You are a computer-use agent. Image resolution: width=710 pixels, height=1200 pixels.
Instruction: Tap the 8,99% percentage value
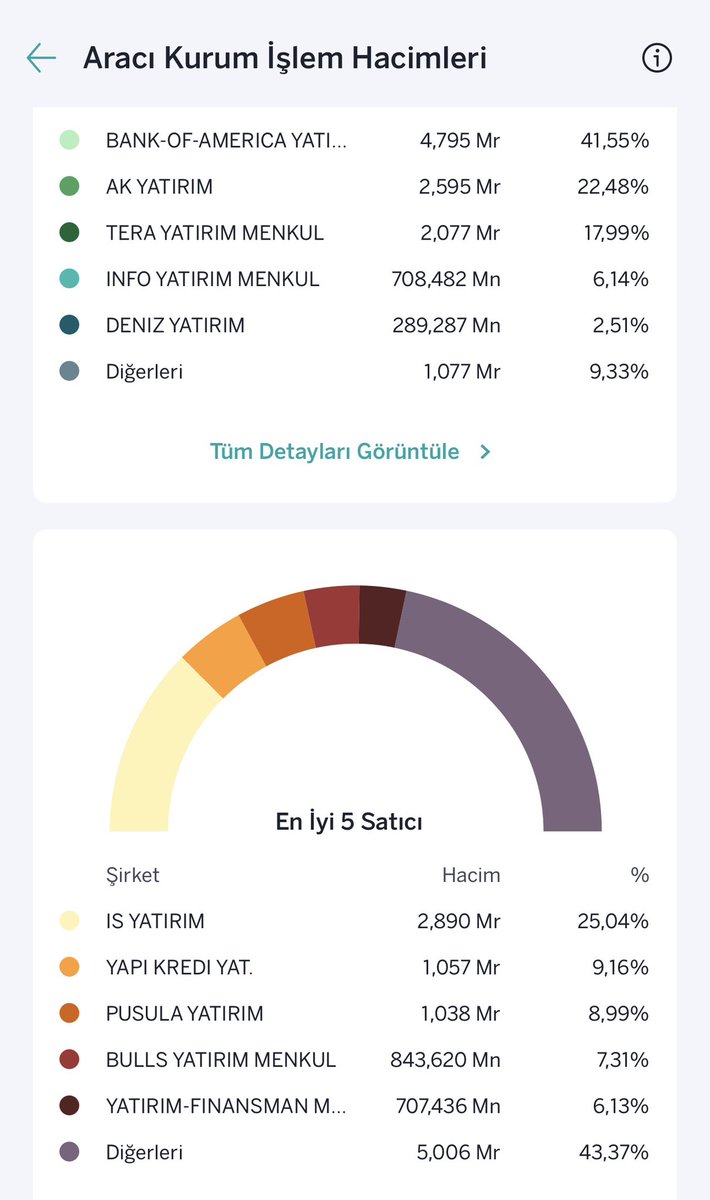pyautogui.click(x=618, y=1013)
